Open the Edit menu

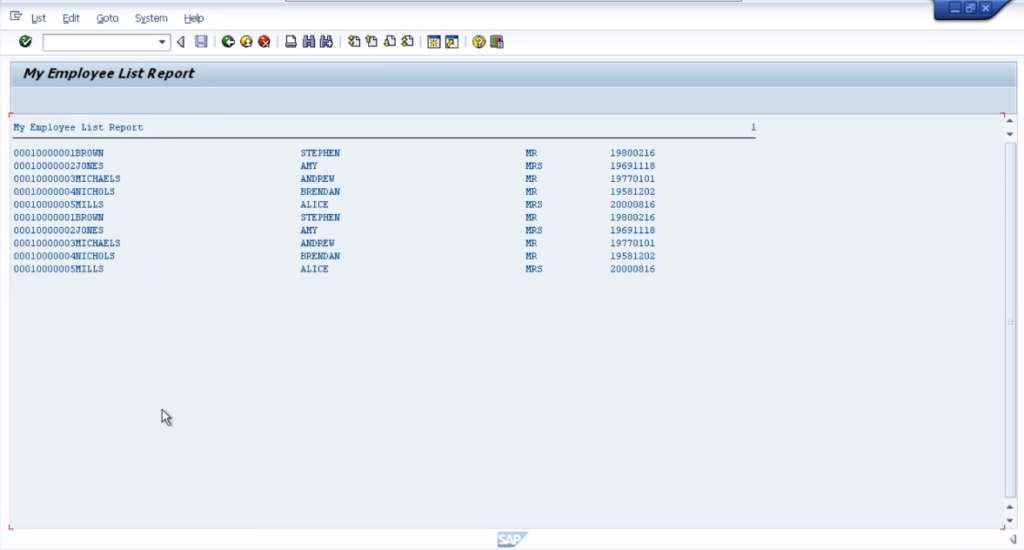click(x=71, y=18)
